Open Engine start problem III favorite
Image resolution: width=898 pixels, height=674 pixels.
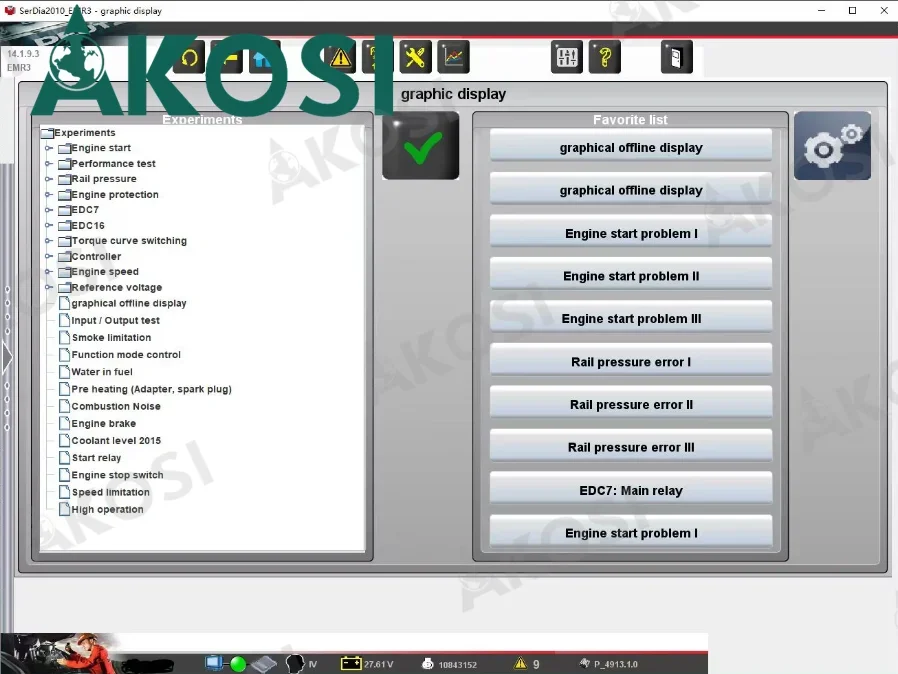point(631,319)
